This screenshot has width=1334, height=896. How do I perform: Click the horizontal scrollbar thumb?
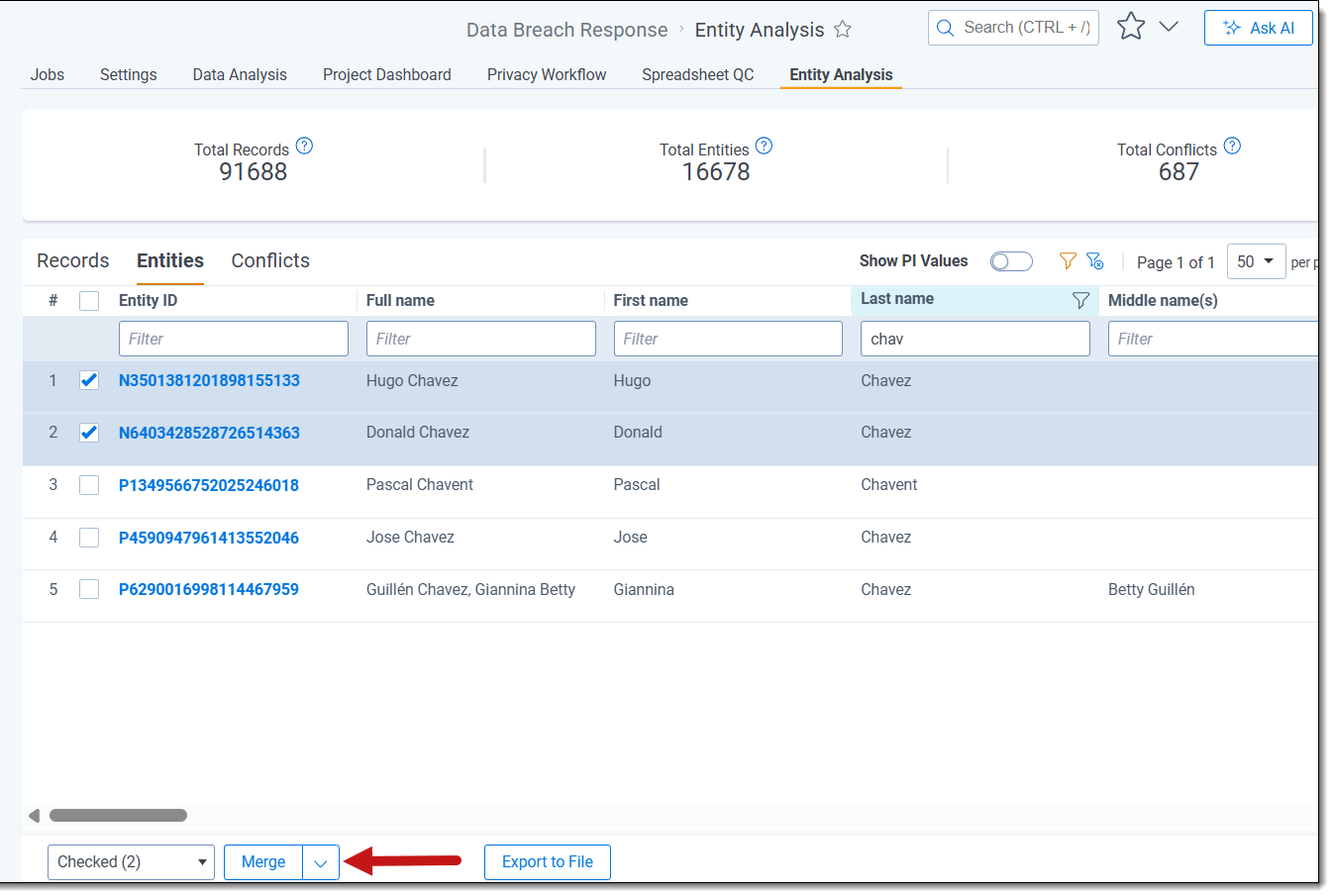[x=118, y=816]
